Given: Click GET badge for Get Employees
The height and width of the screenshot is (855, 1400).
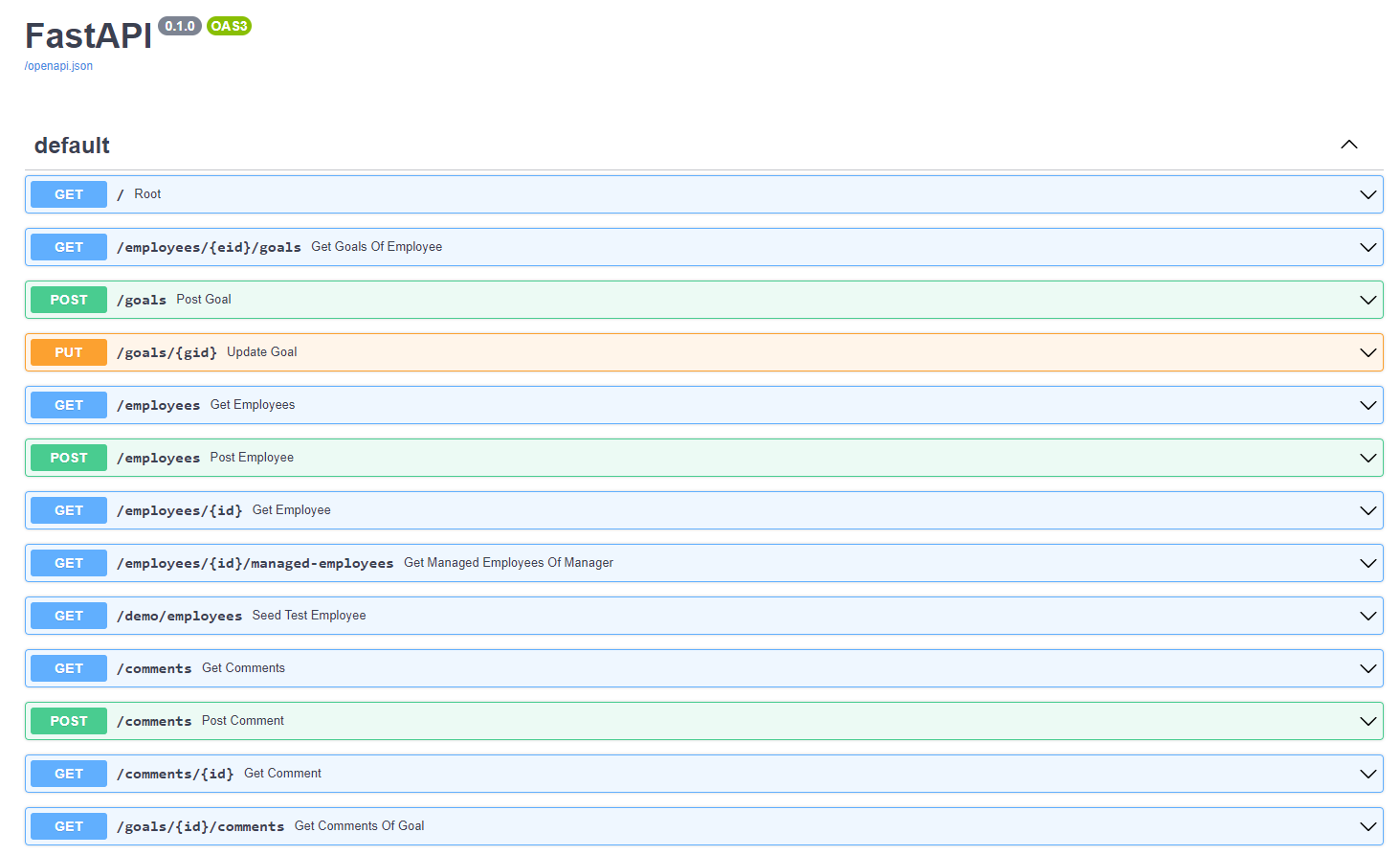Looking at the screenshot, I should 69,405.
